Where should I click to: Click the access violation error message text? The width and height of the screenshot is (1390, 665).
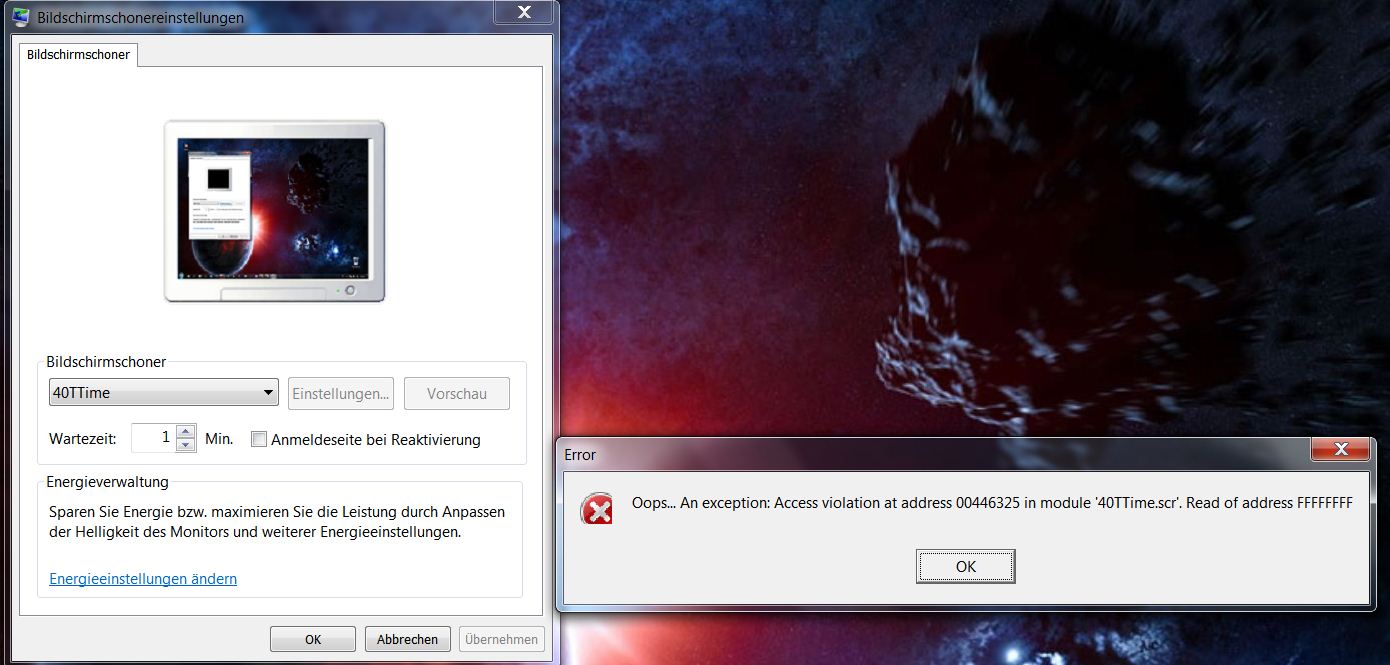coord(991,503)
